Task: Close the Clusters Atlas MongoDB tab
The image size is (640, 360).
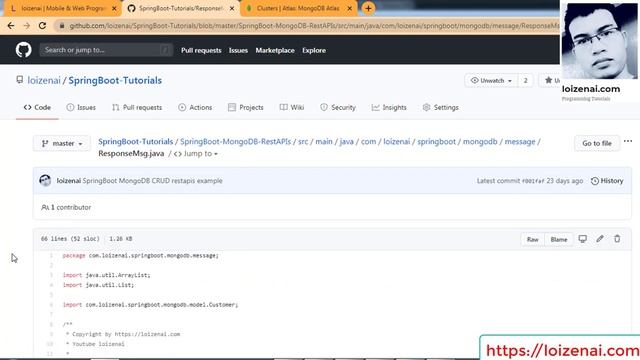Action: tap(349, 8)
